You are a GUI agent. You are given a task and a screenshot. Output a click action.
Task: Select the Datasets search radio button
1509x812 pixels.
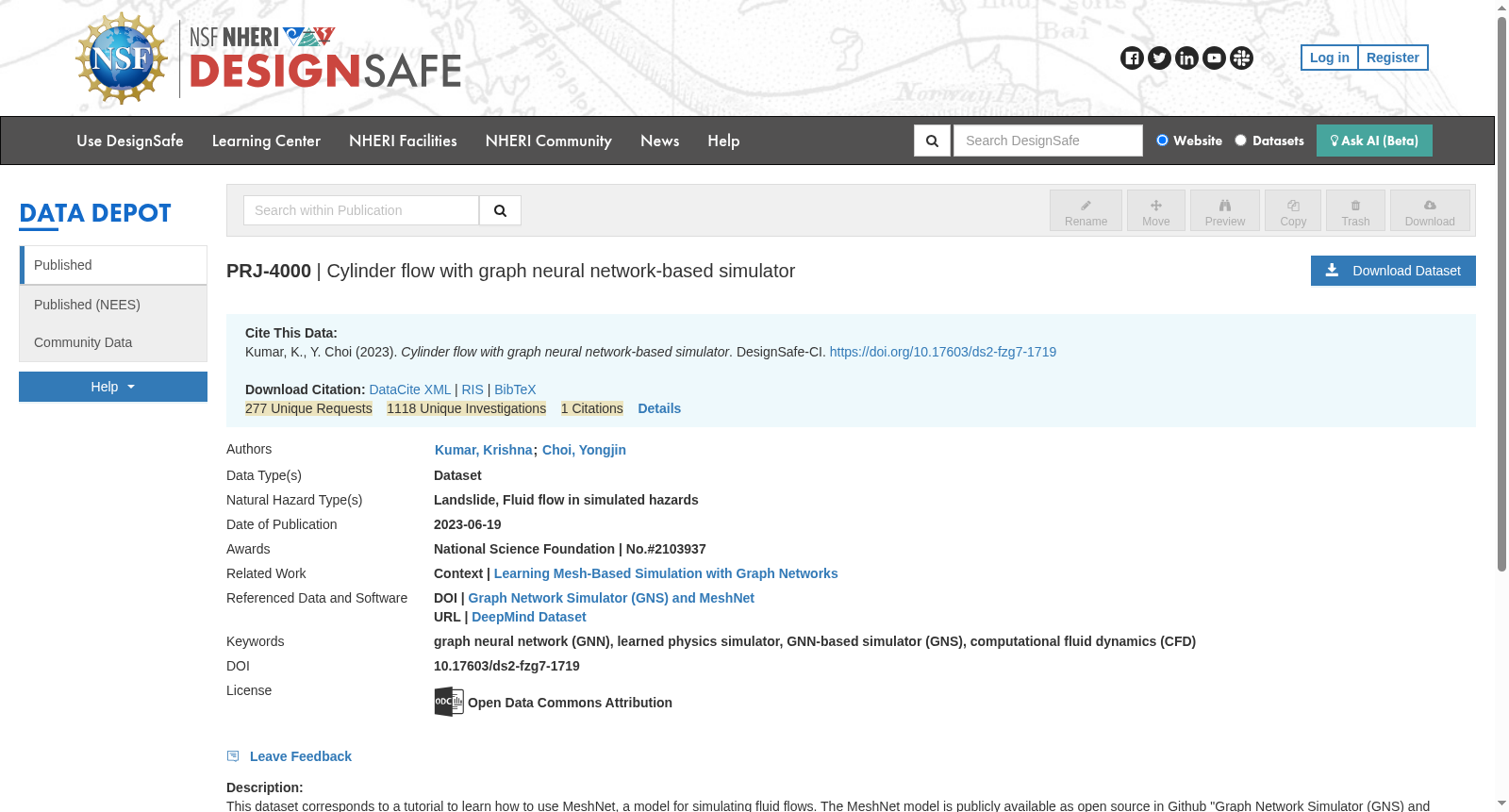1240,141
